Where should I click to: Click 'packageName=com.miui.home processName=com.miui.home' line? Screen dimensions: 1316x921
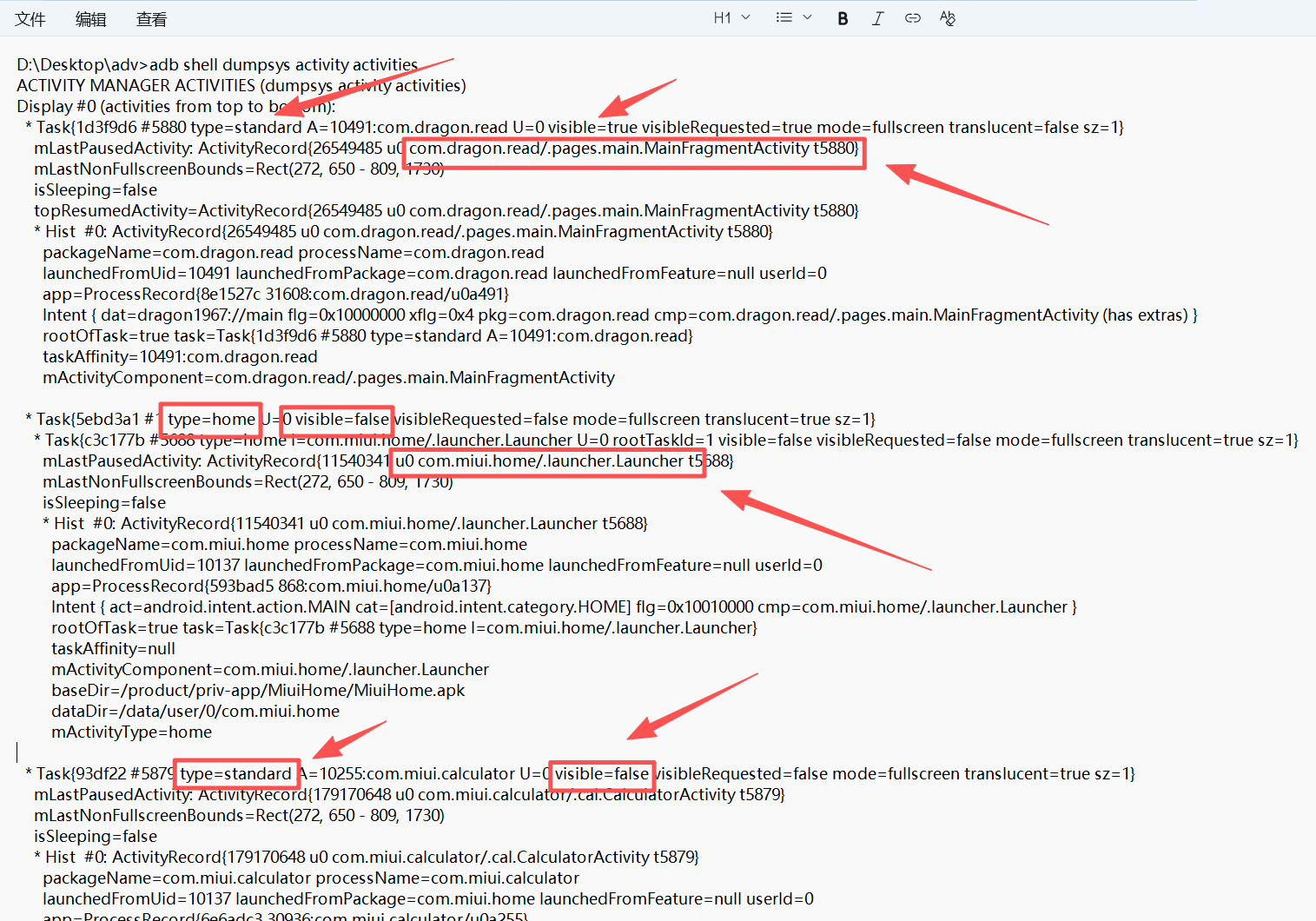click(289, 545)
